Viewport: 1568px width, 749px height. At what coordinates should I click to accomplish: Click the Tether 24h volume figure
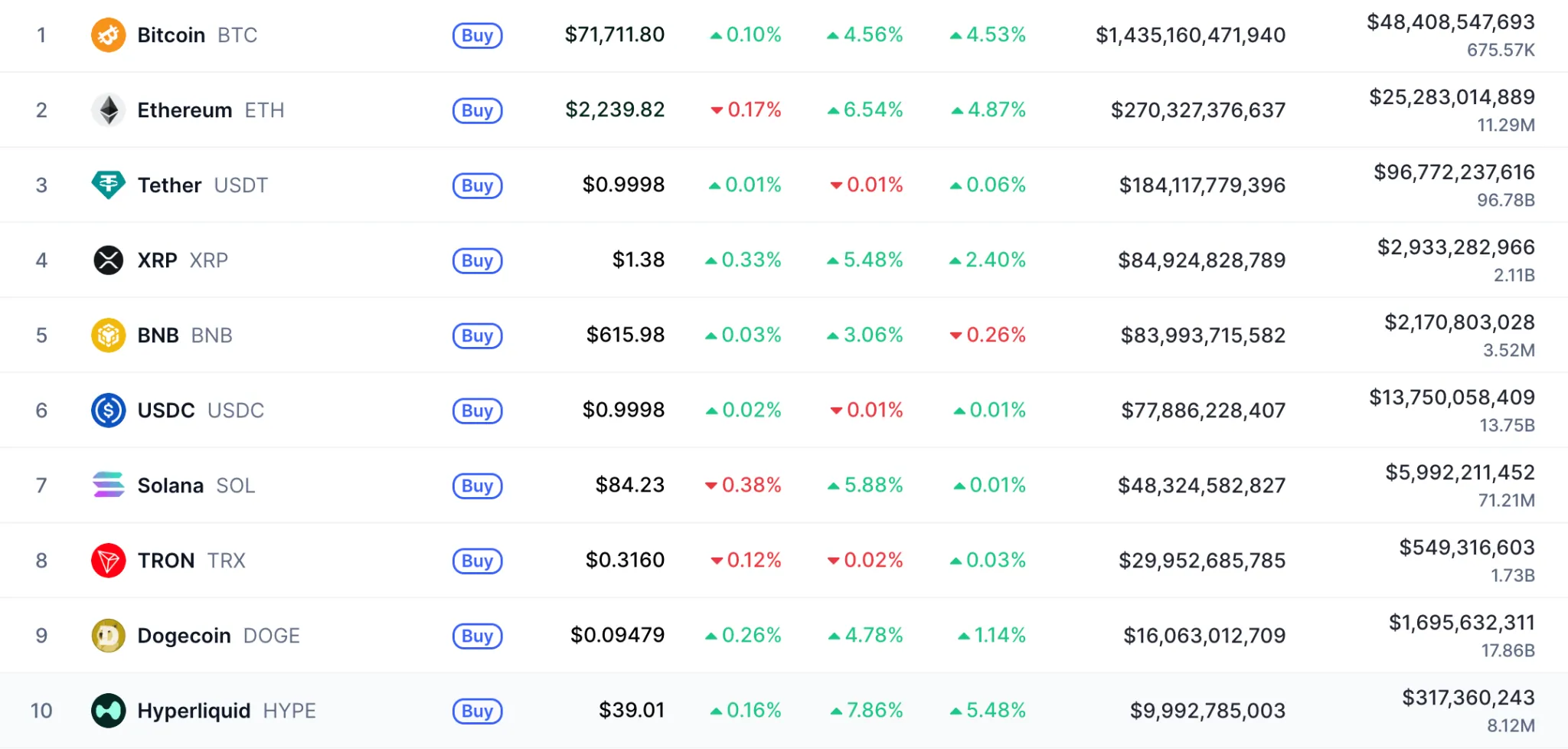coord(1454,172)
